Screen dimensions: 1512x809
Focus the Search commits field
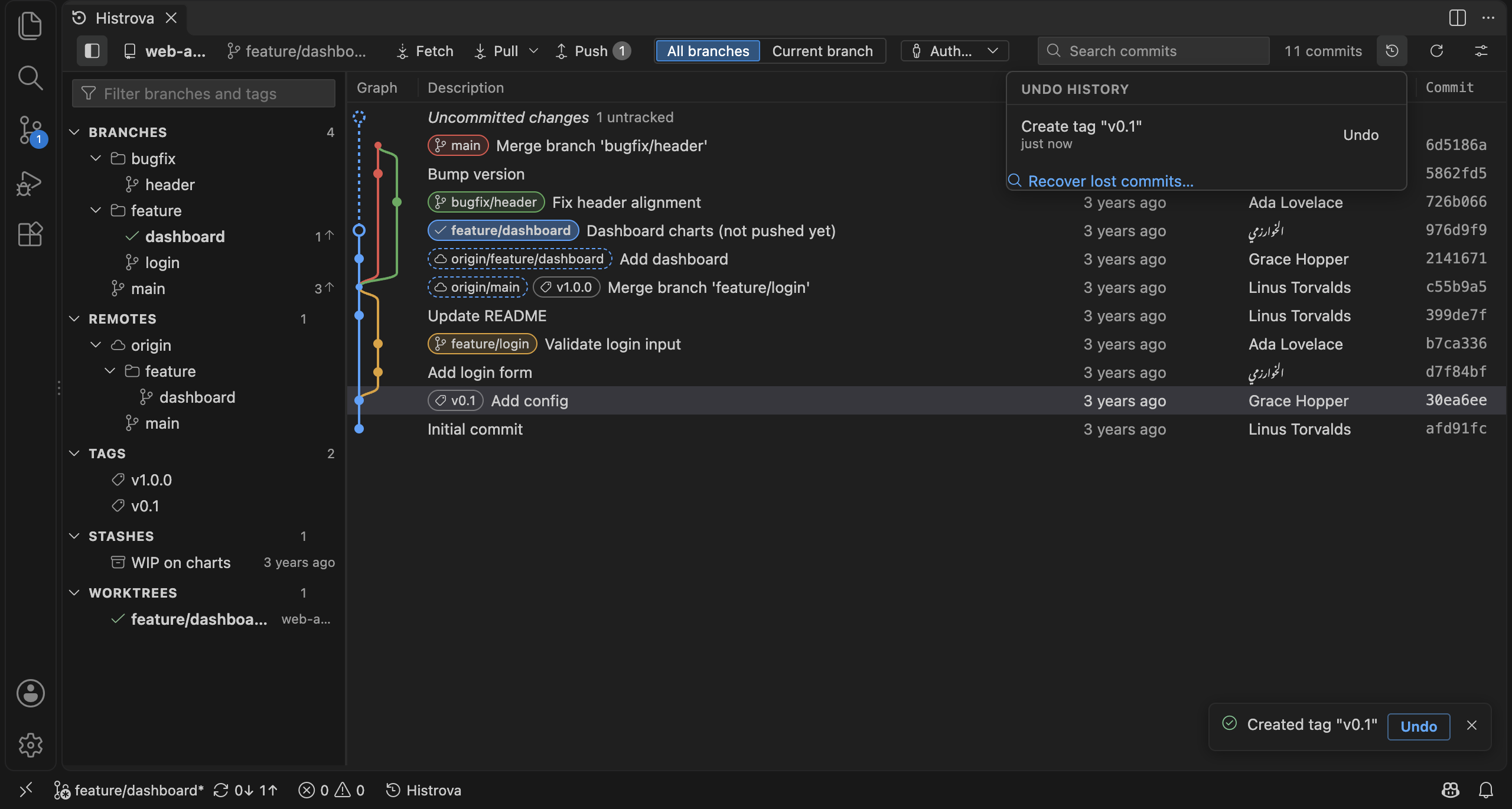pyautogui.click(x=1152, y=51)
